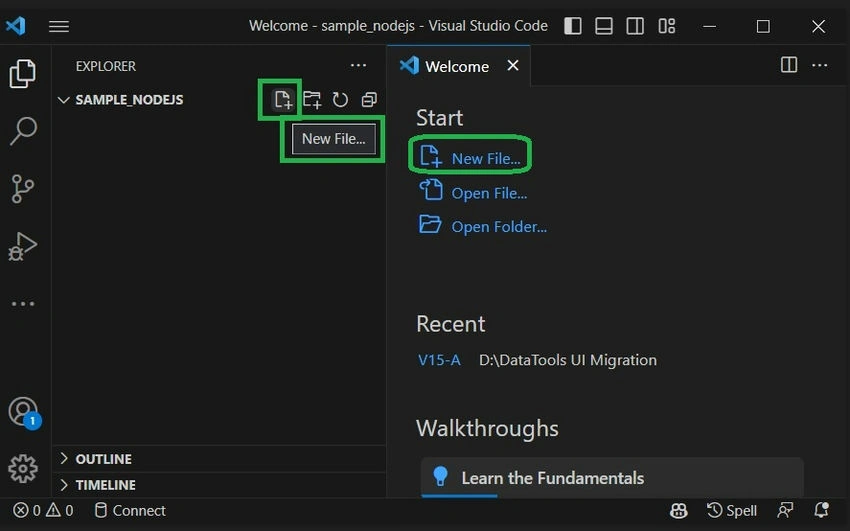Open the Source Control view

pos(23,189)
